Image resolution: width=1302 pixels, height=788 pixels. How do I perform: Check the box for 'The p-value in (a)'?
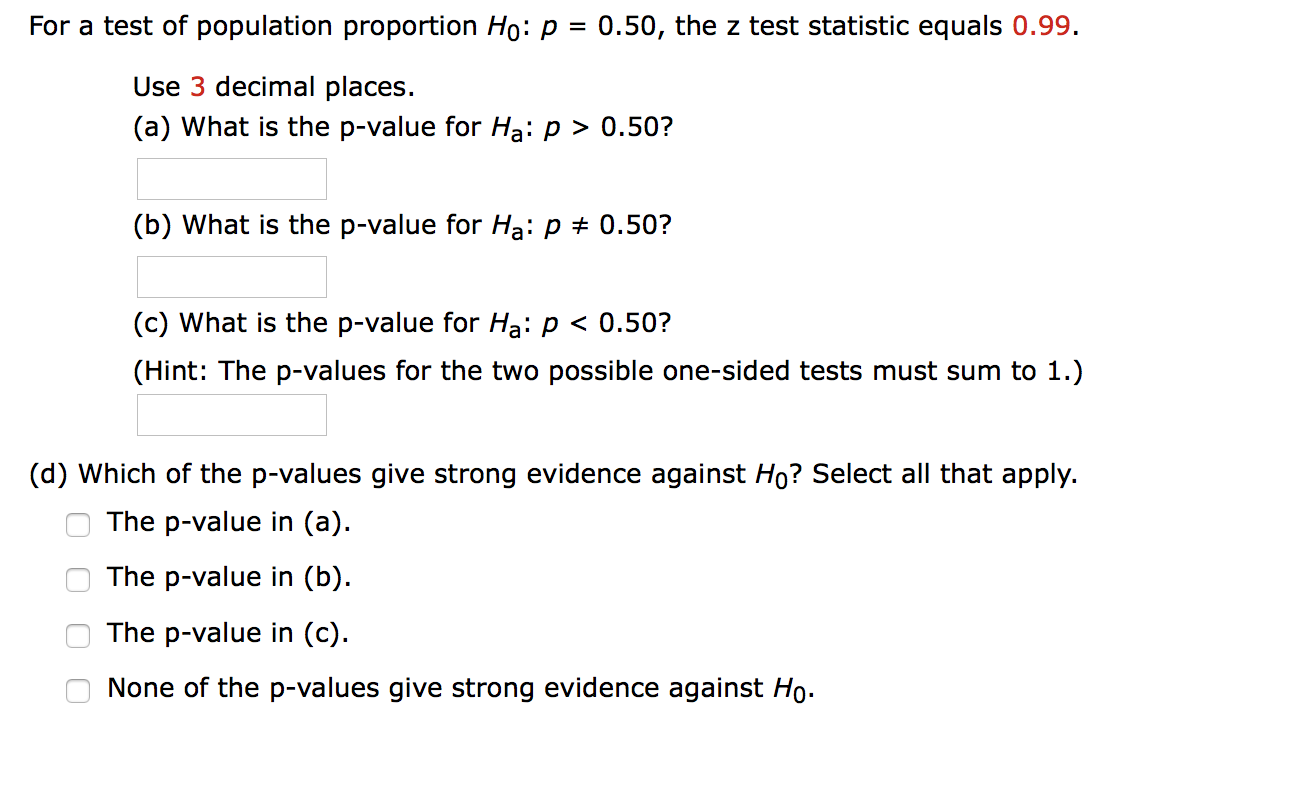pyautogui.click(x=78, y=524)
